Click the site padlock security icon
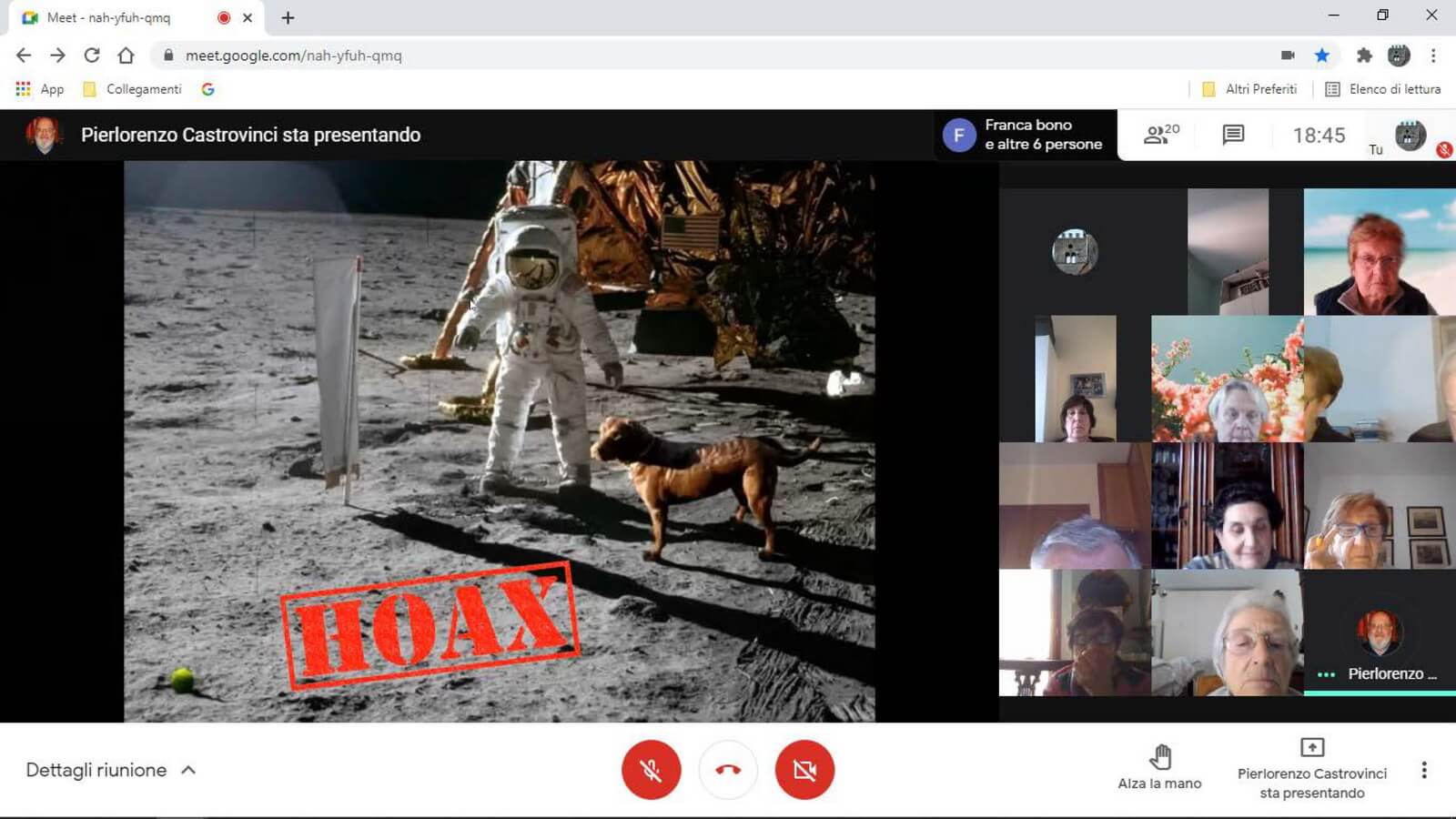 [x=167, y=56]
